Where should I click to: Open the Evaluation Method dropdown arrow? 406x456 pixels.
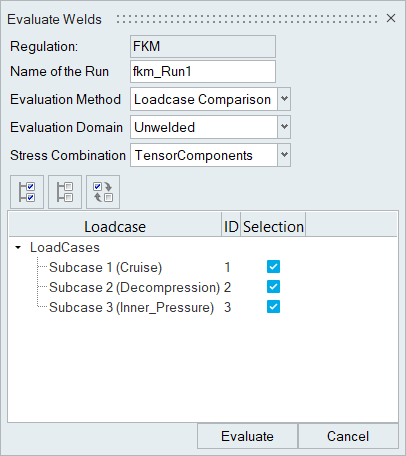284,99
